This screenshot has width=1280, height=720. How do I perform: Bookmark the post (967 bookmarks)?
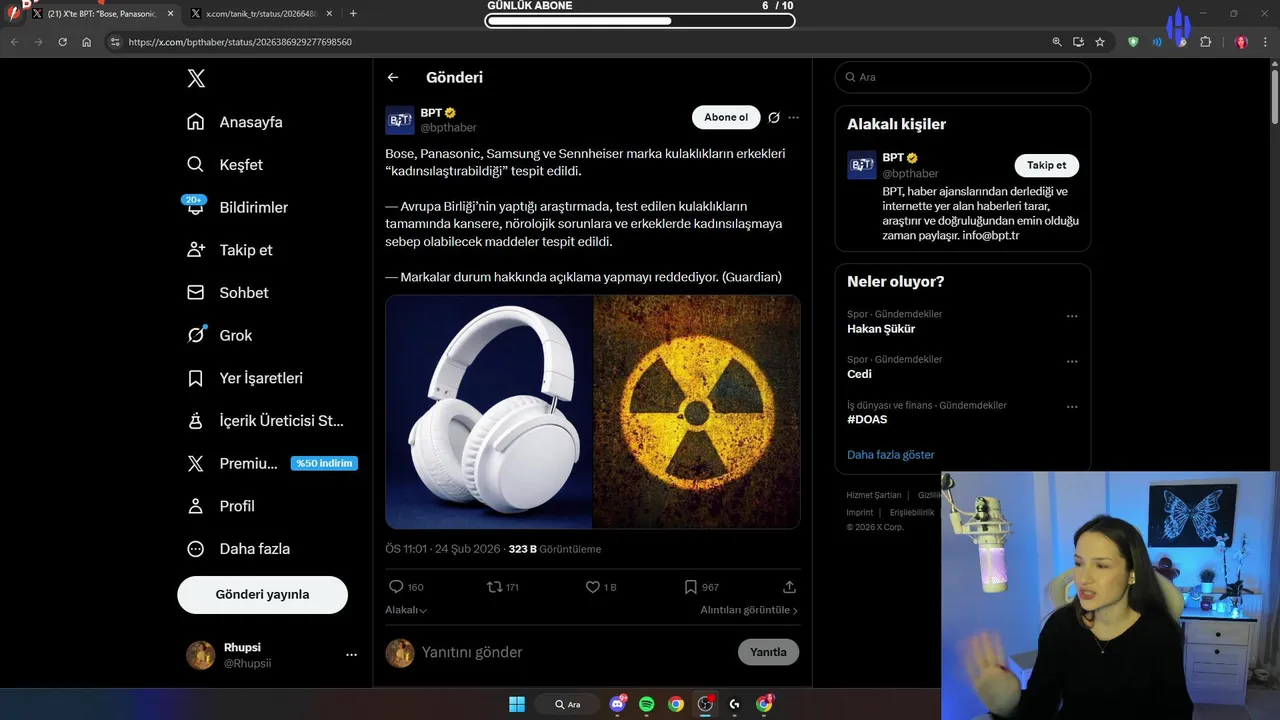click(x=690, y=587)
